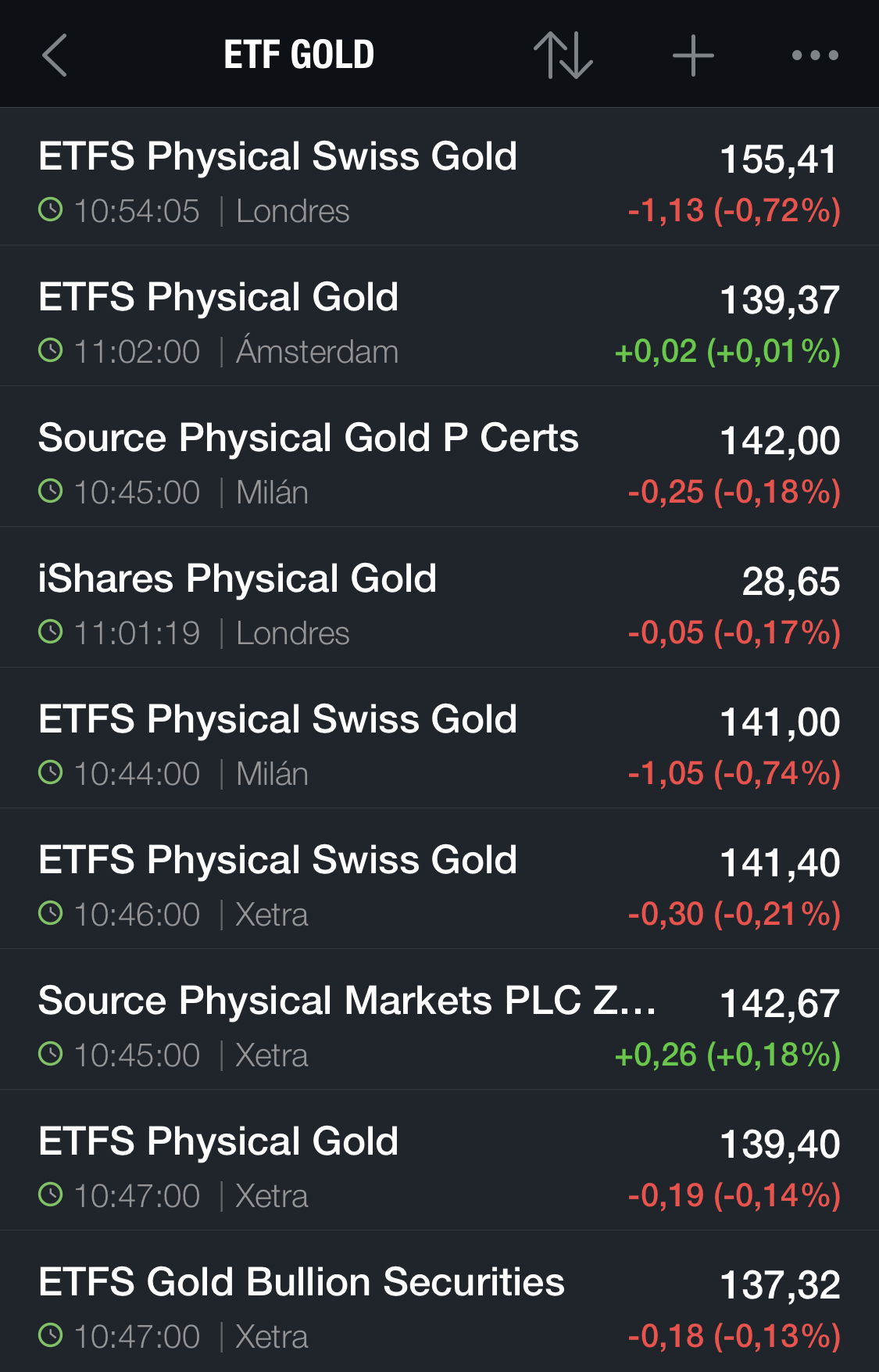This screenshot has height=1372, width=879.
Task: Tap the clock icon beside 11:01:19
Action: pos(51,632)
